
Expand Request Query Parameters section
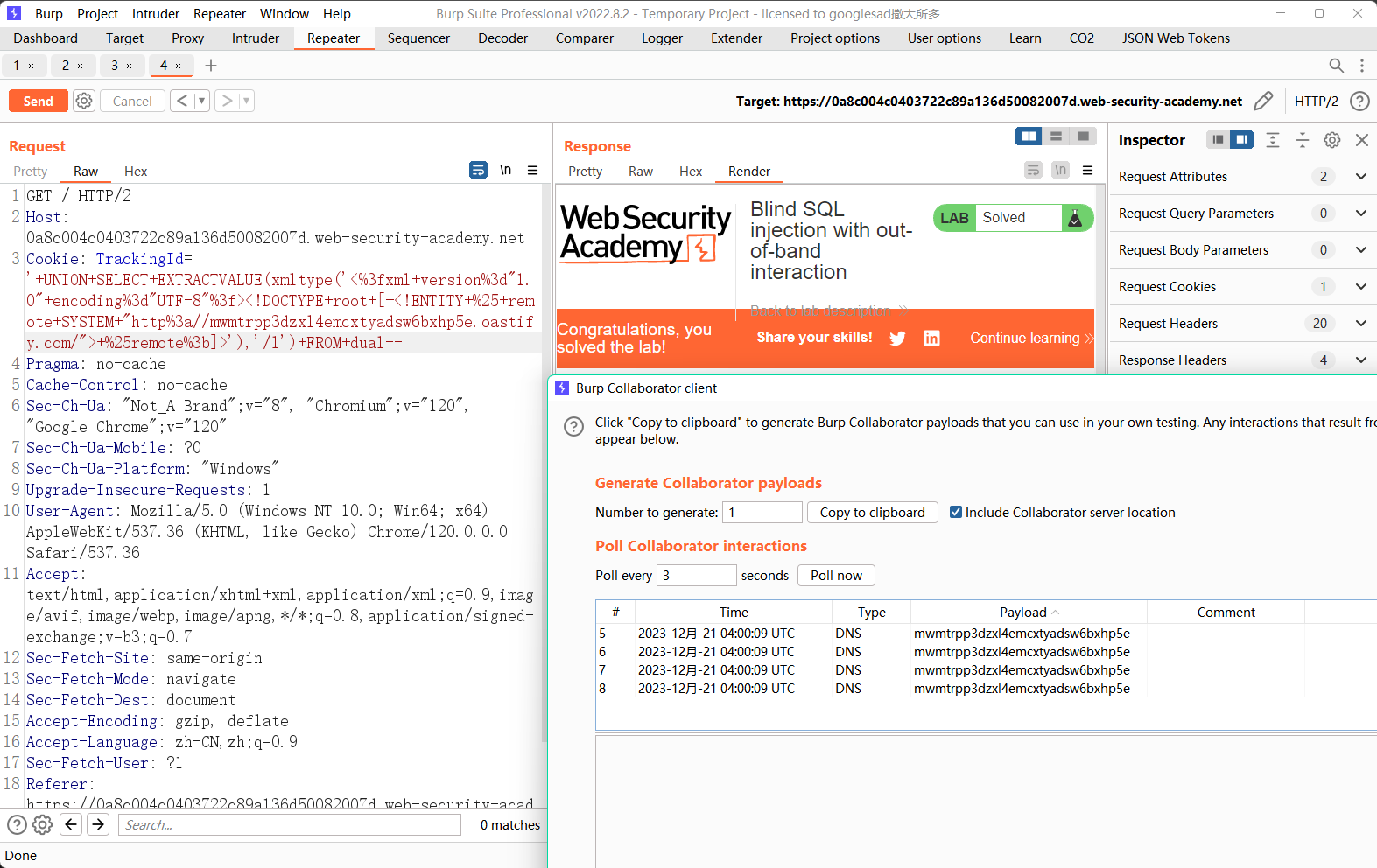coord(1361,213)
